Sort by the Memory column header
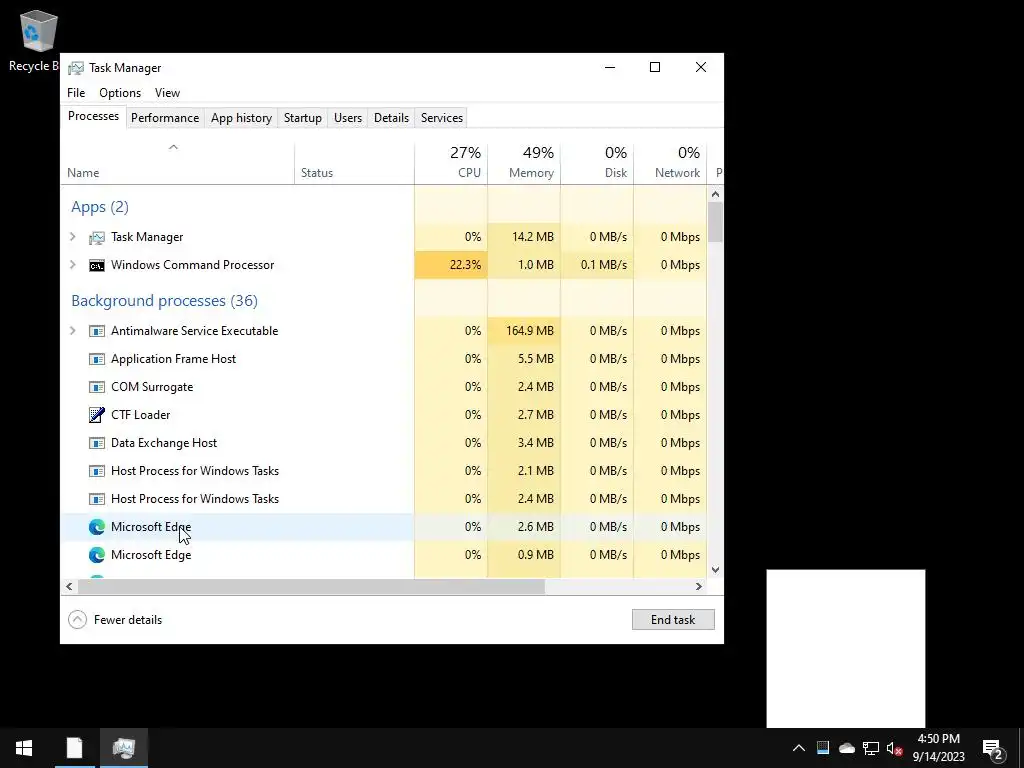The height and width of the screenshot is (768, 1024). click(524, 162)
